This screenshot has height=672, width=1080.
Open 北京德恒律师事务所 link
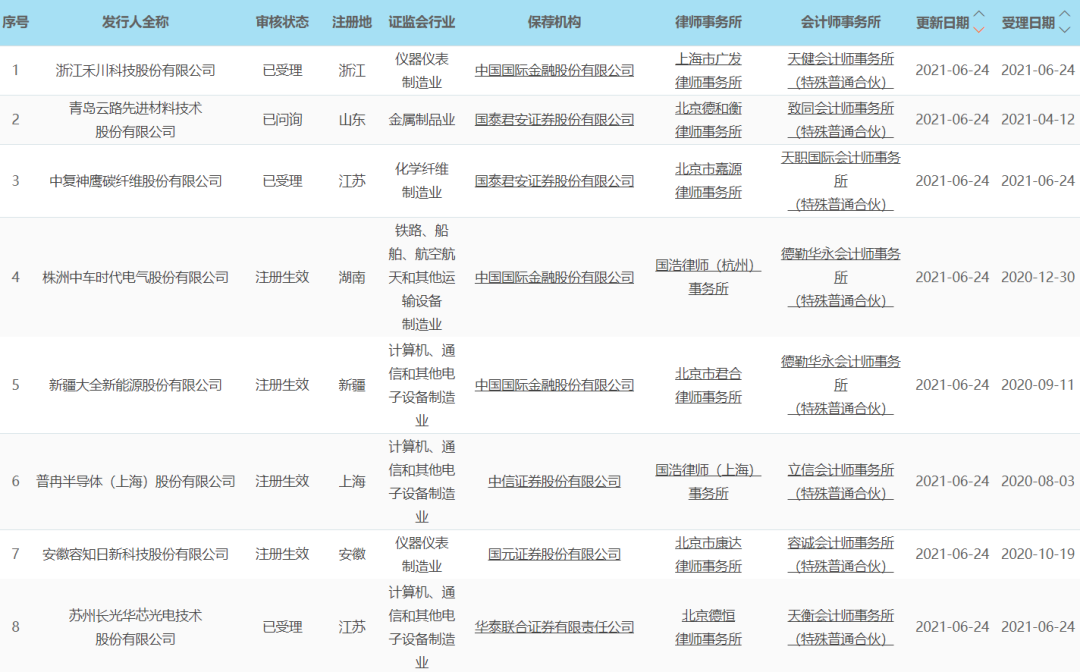click(x=708, y=627)
